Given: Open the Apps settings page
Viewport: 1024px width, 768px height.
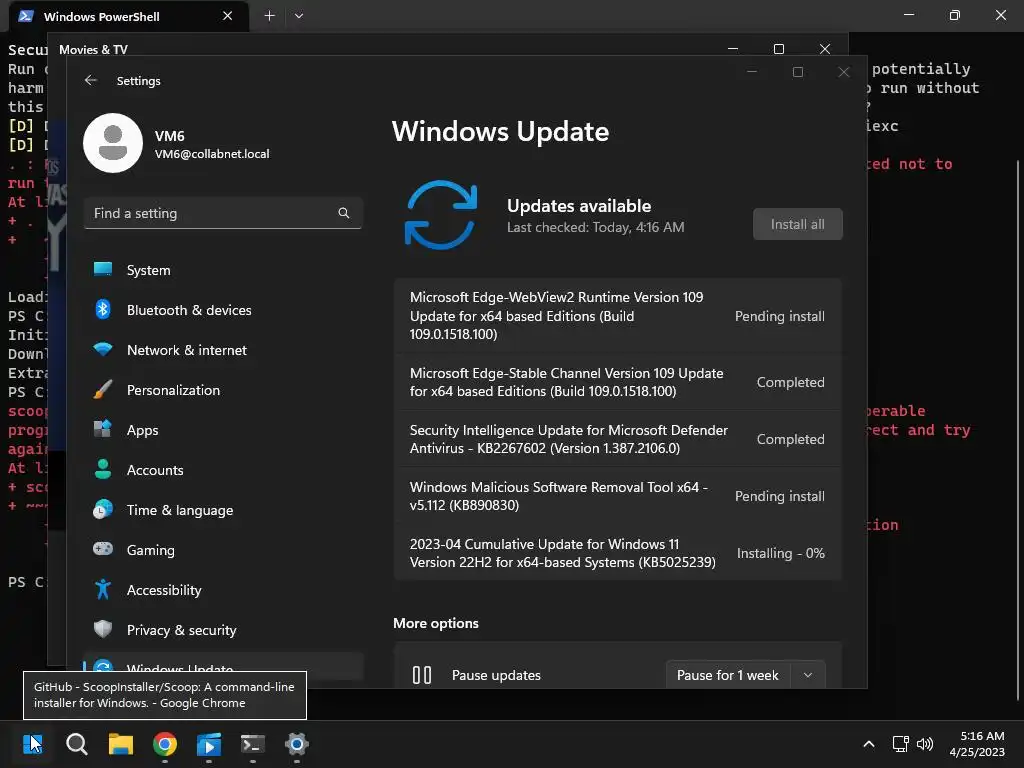Looking at the screenshot, I should (x=223, y=430).
